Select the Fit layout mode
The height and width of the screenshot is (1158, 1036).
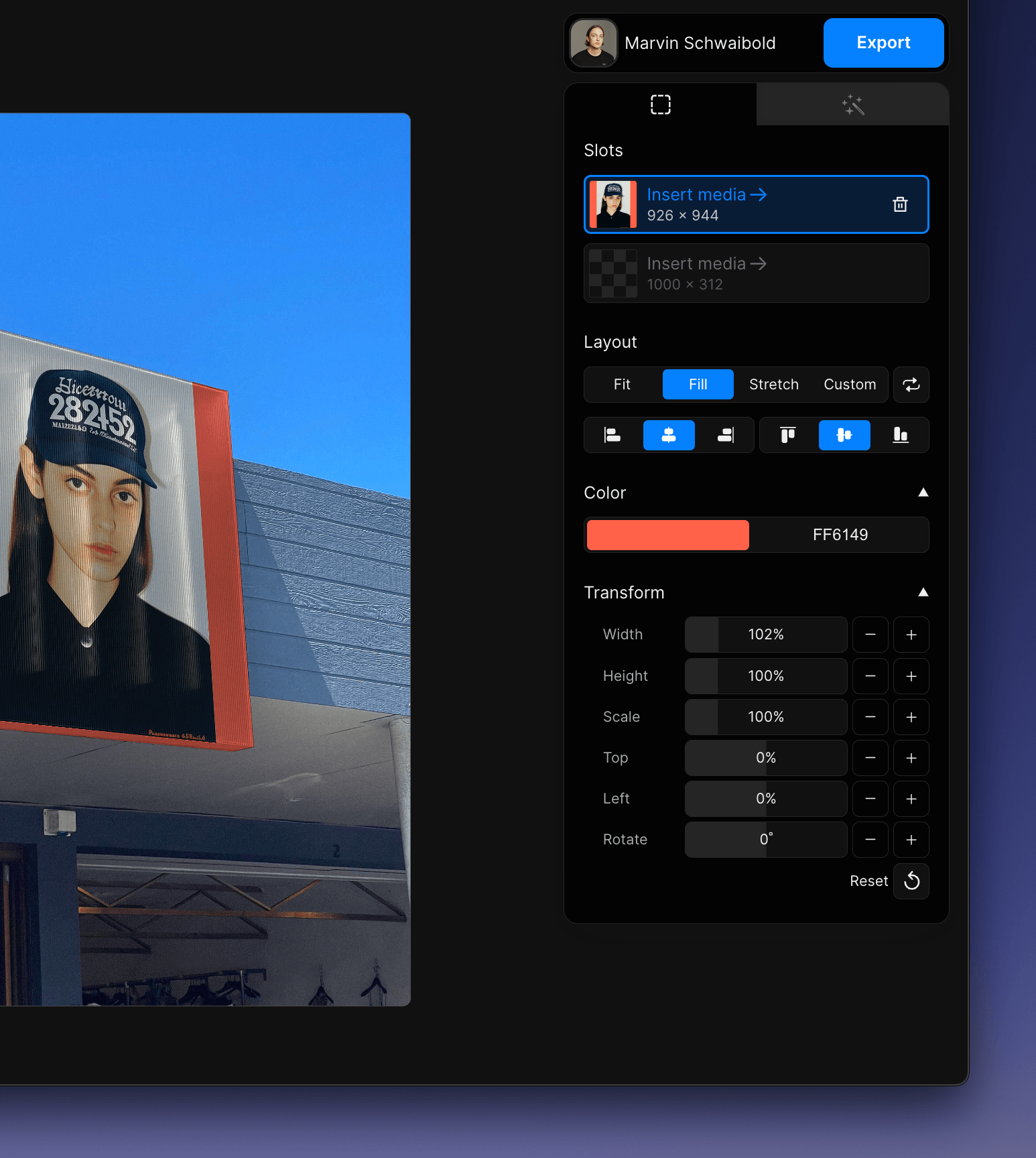[622, 385]
